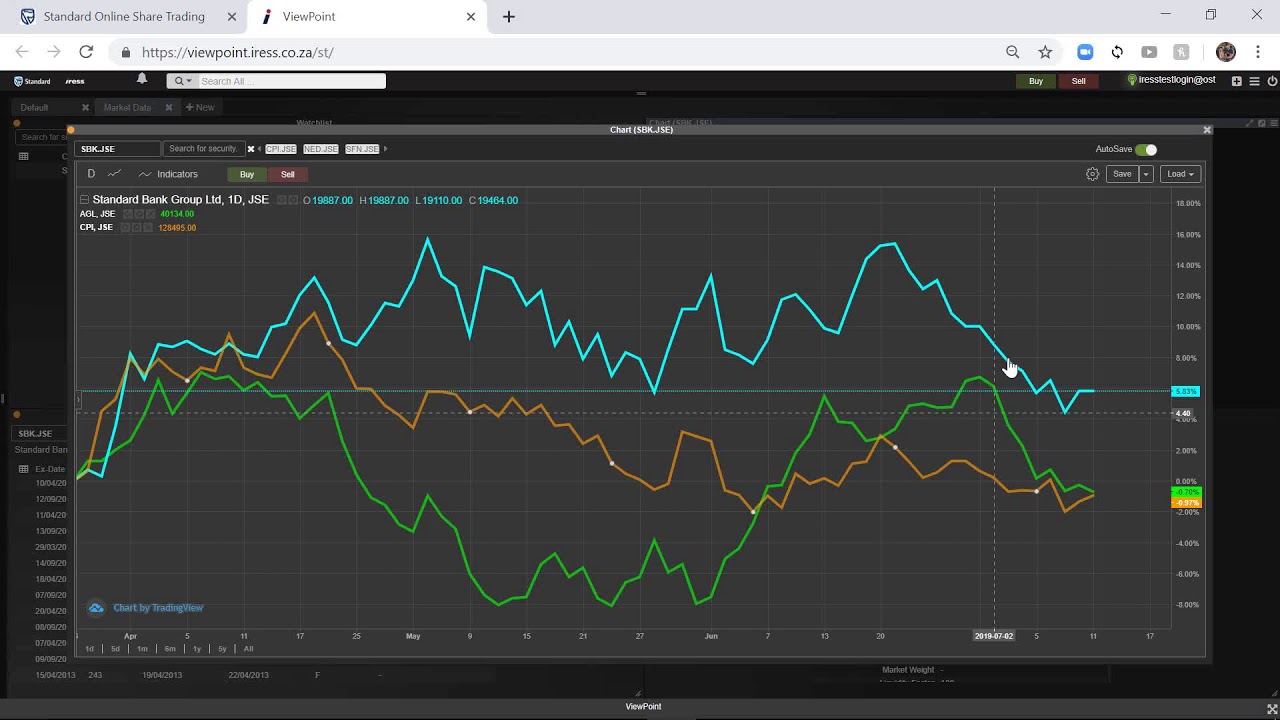
Task: Click the chart toolbar Buy button
Action: click(247, 174)
